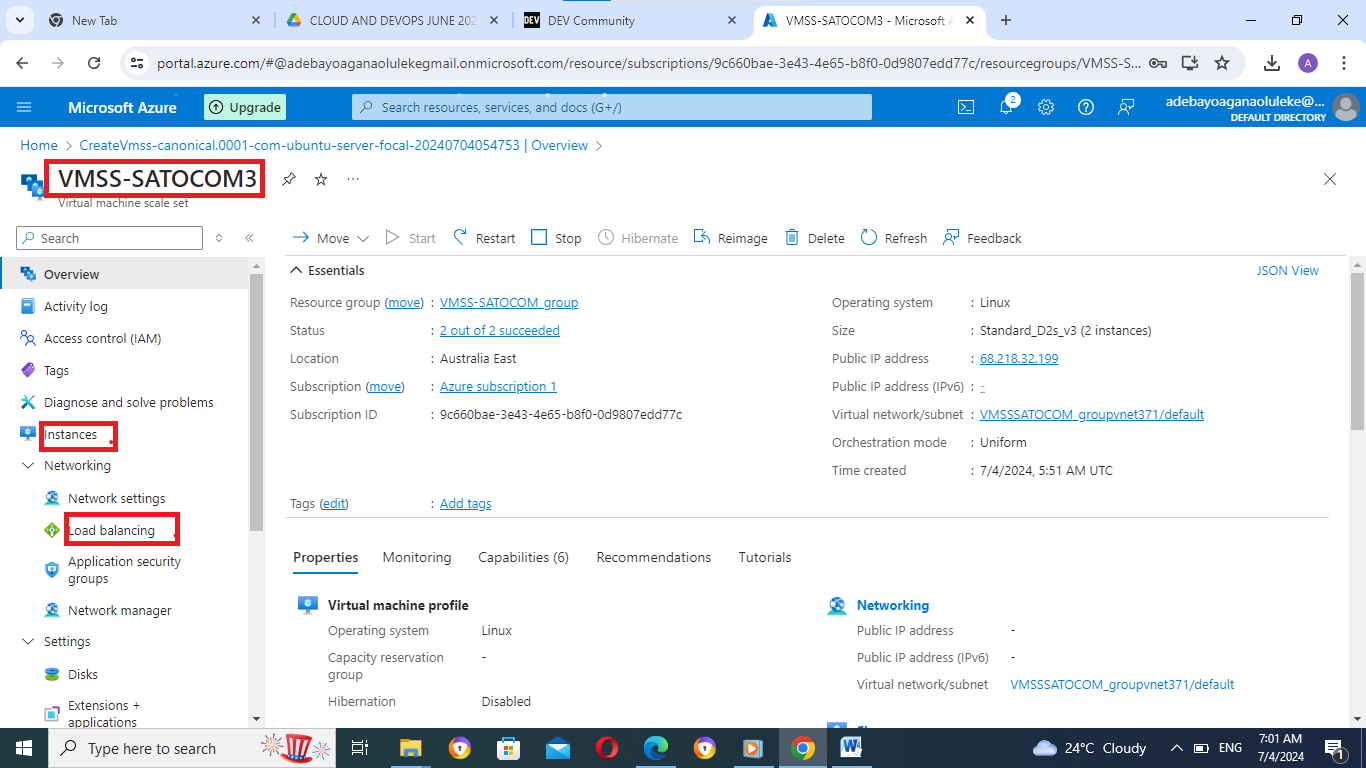This screenshot has width=1366, height=768.
Task: Click the Feedback command in toolbar
Action: [983, 238]
